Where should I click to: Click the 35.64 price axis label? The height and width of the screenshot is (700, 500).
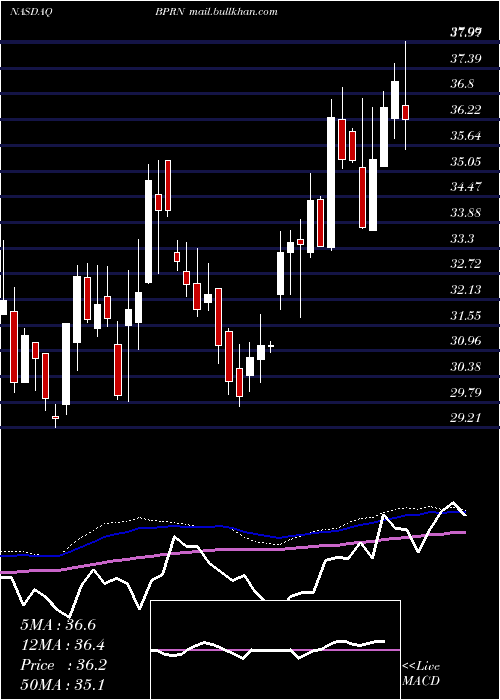[466, 136]
